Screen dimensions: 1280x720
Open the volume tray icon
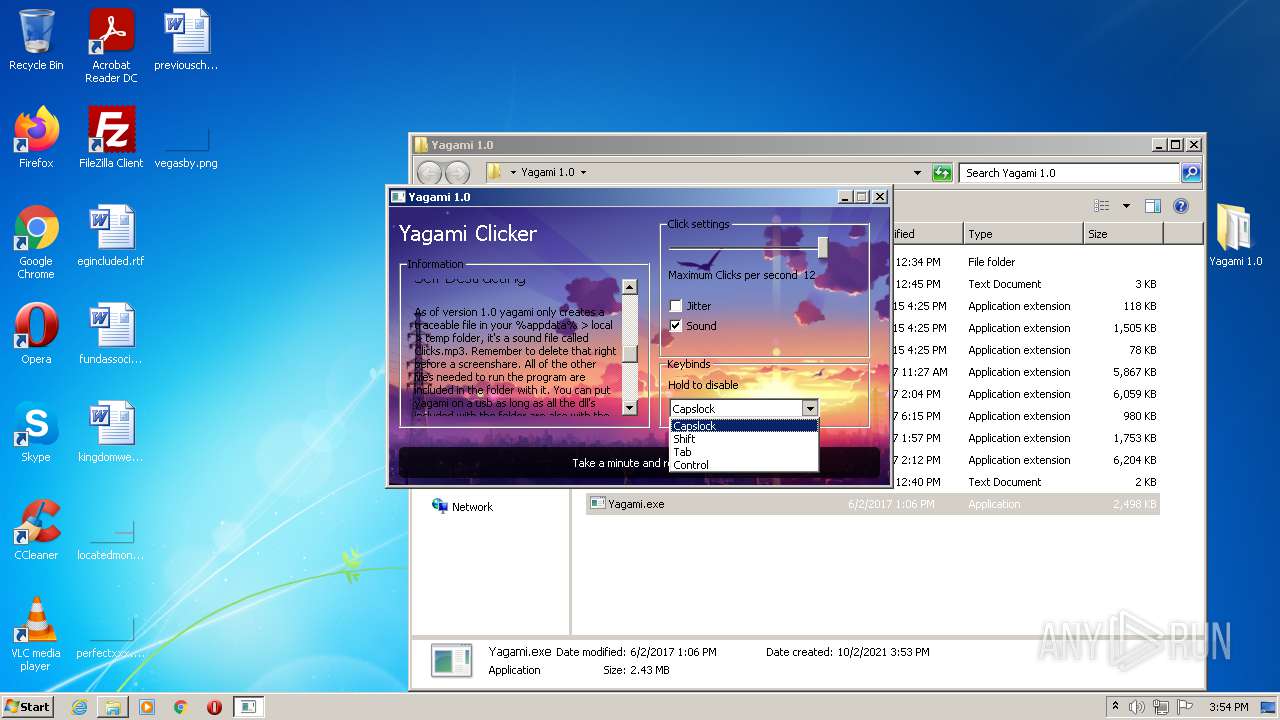(1137, 707)
